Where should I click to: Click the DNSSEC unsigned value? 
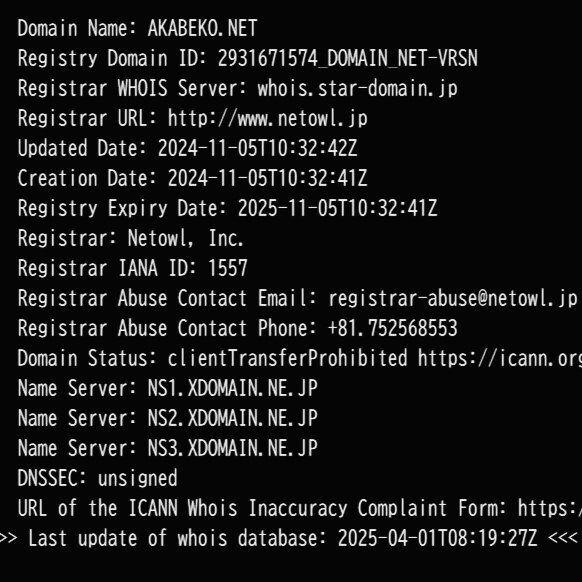click(x=137, y=479)
